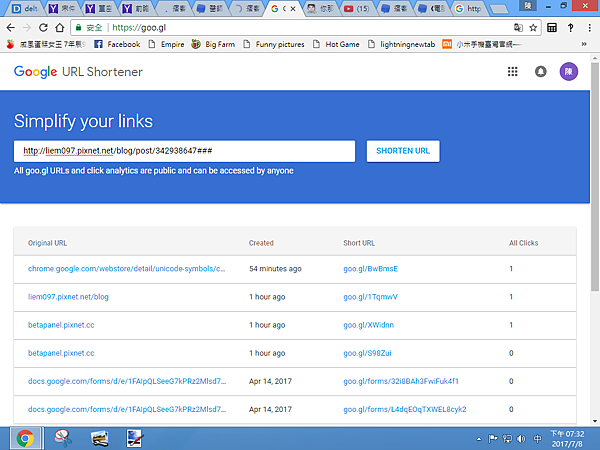Screen dimensions: 600x450
Task: Expand the bookmarks overflow chevron
Action: 584,44
